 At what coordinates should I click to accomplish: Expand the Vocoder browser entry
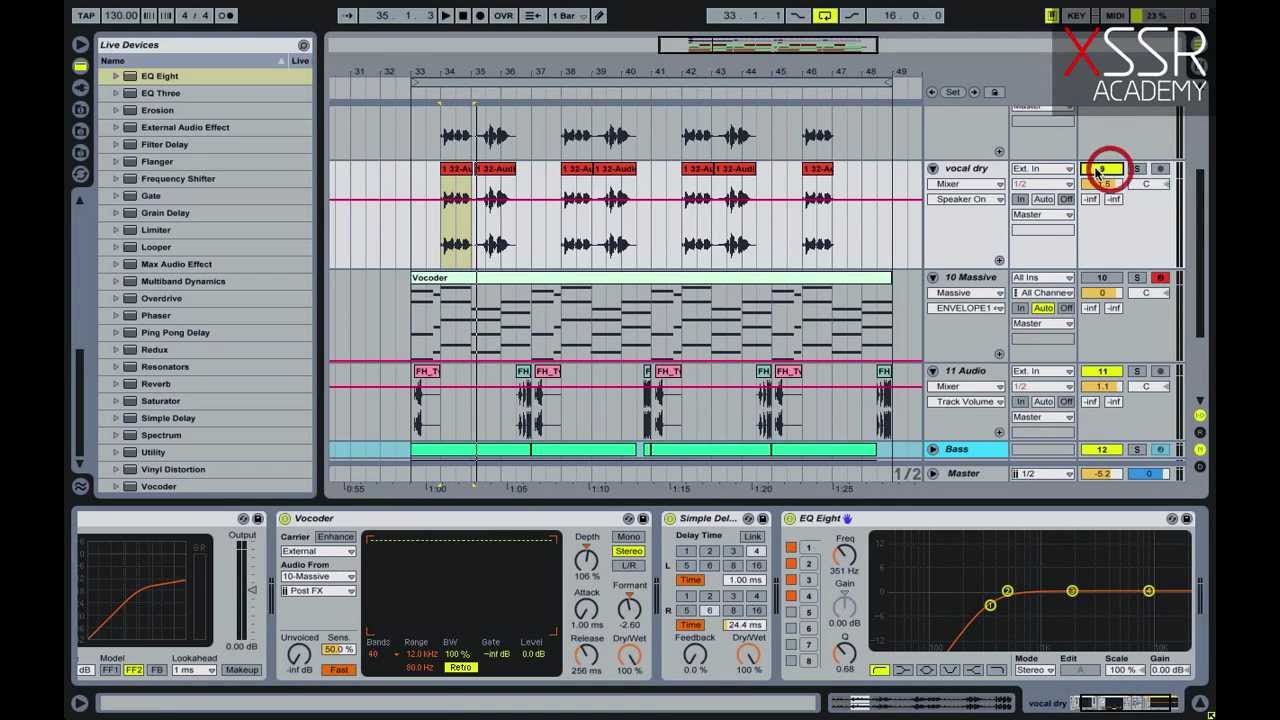pyautogui.click(x=116, y=486)
